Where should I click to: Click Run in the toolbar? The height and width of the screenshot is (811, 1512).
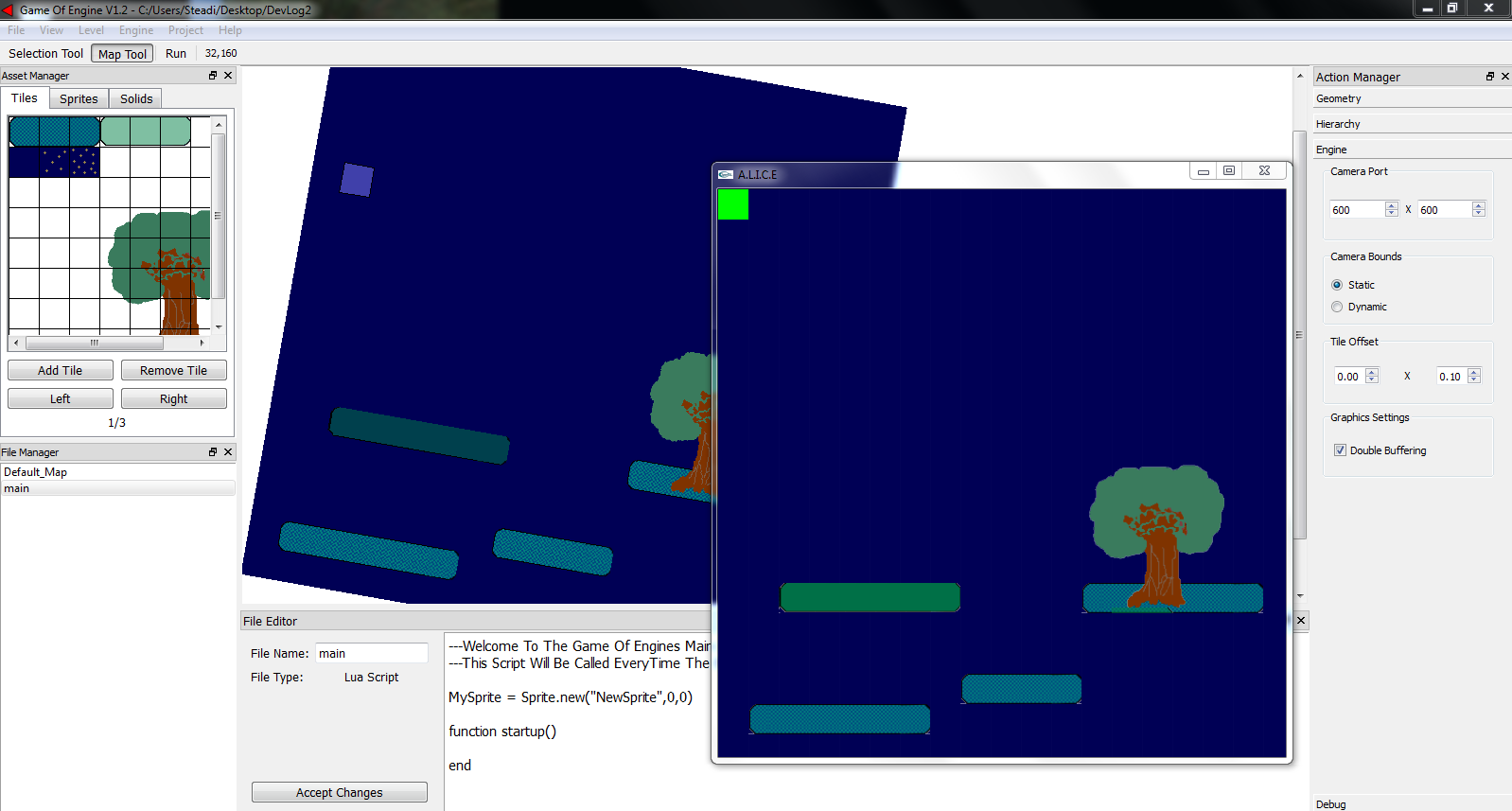pos(176,54)
